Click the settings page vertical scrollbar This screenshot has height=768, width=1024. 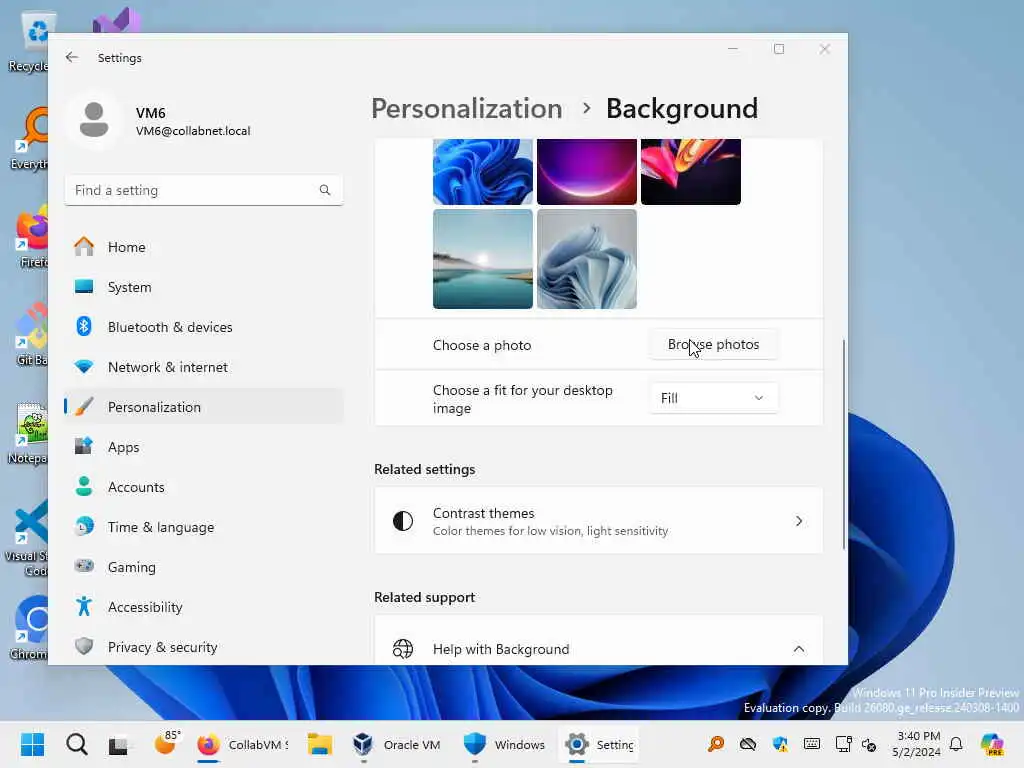click(x=844, y=444)
